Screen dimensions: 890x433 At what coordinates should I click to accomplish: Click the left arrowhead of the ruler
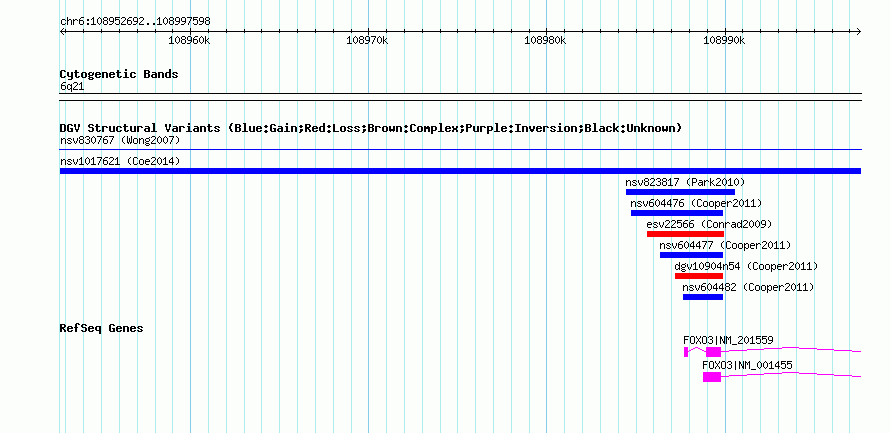tap(62, 31)
